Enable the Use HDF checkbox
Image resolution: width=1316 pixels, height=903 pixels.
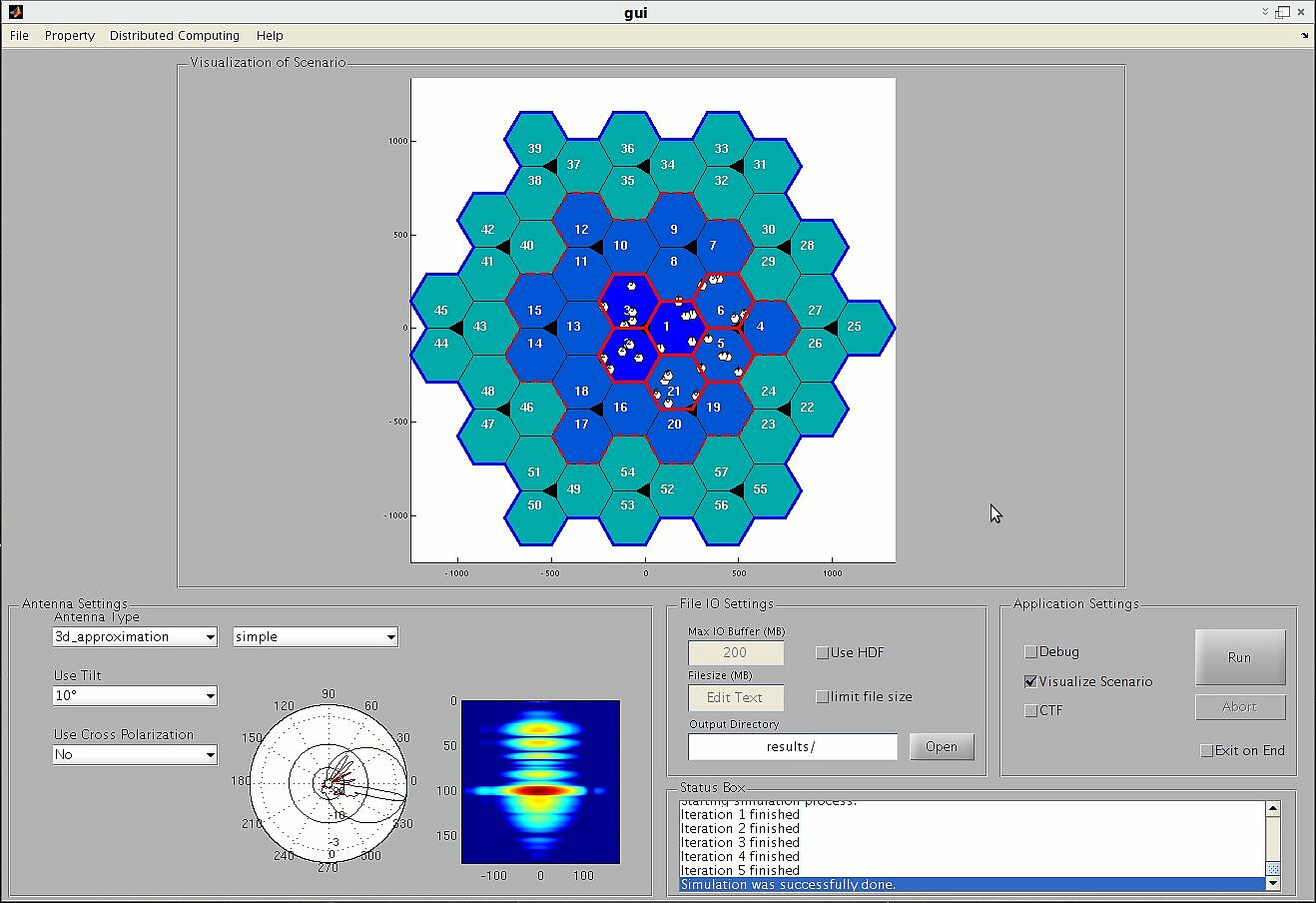(x=823, y=652)
